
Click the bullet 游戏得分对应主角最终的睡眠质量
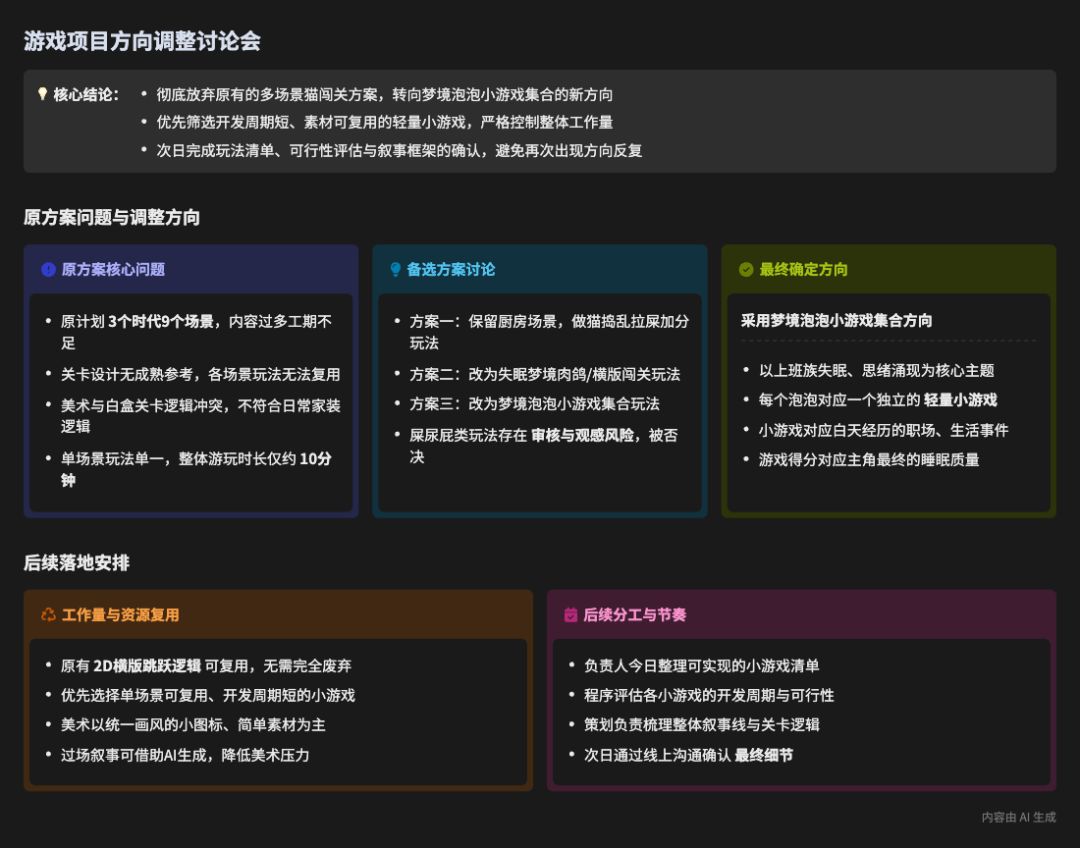869,459
